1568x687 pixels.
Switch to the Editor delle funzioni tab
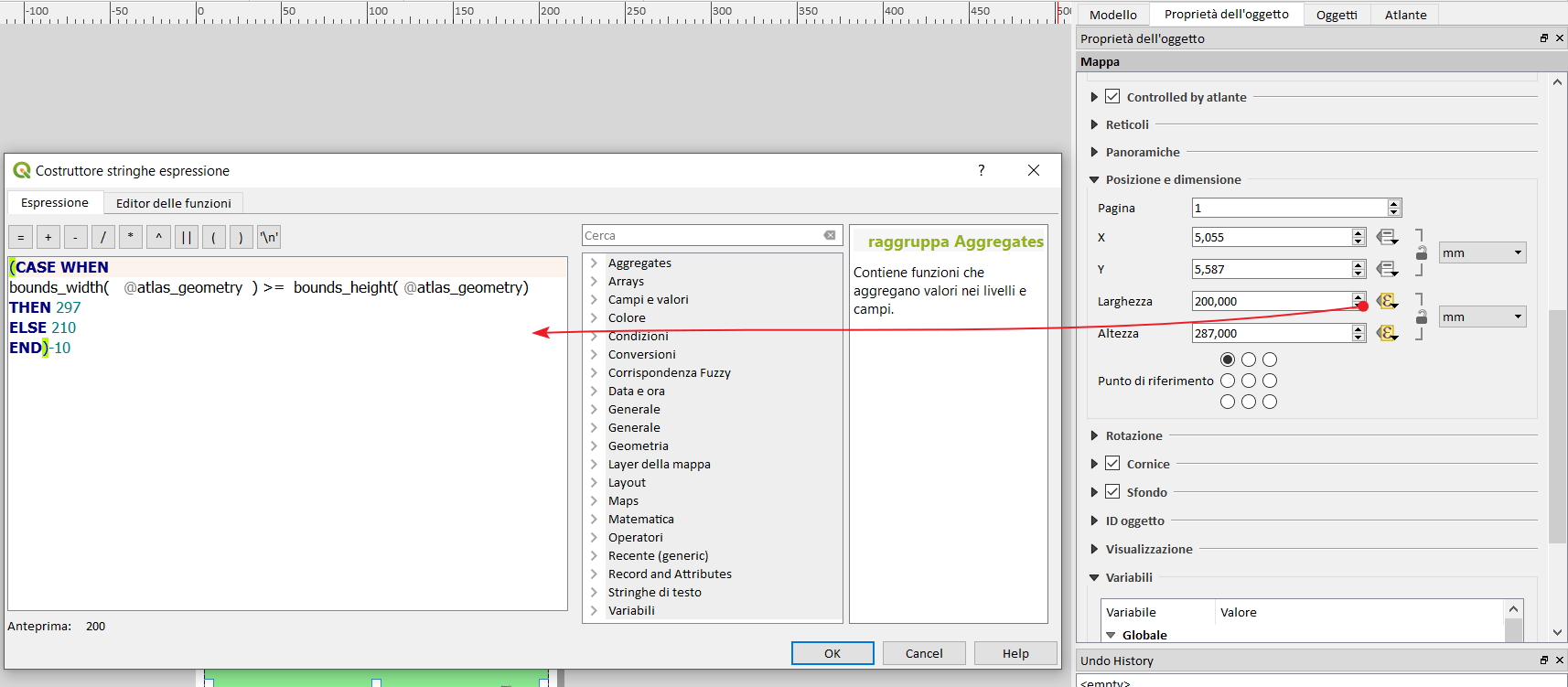pyautogui.click(x=173, y=203)
